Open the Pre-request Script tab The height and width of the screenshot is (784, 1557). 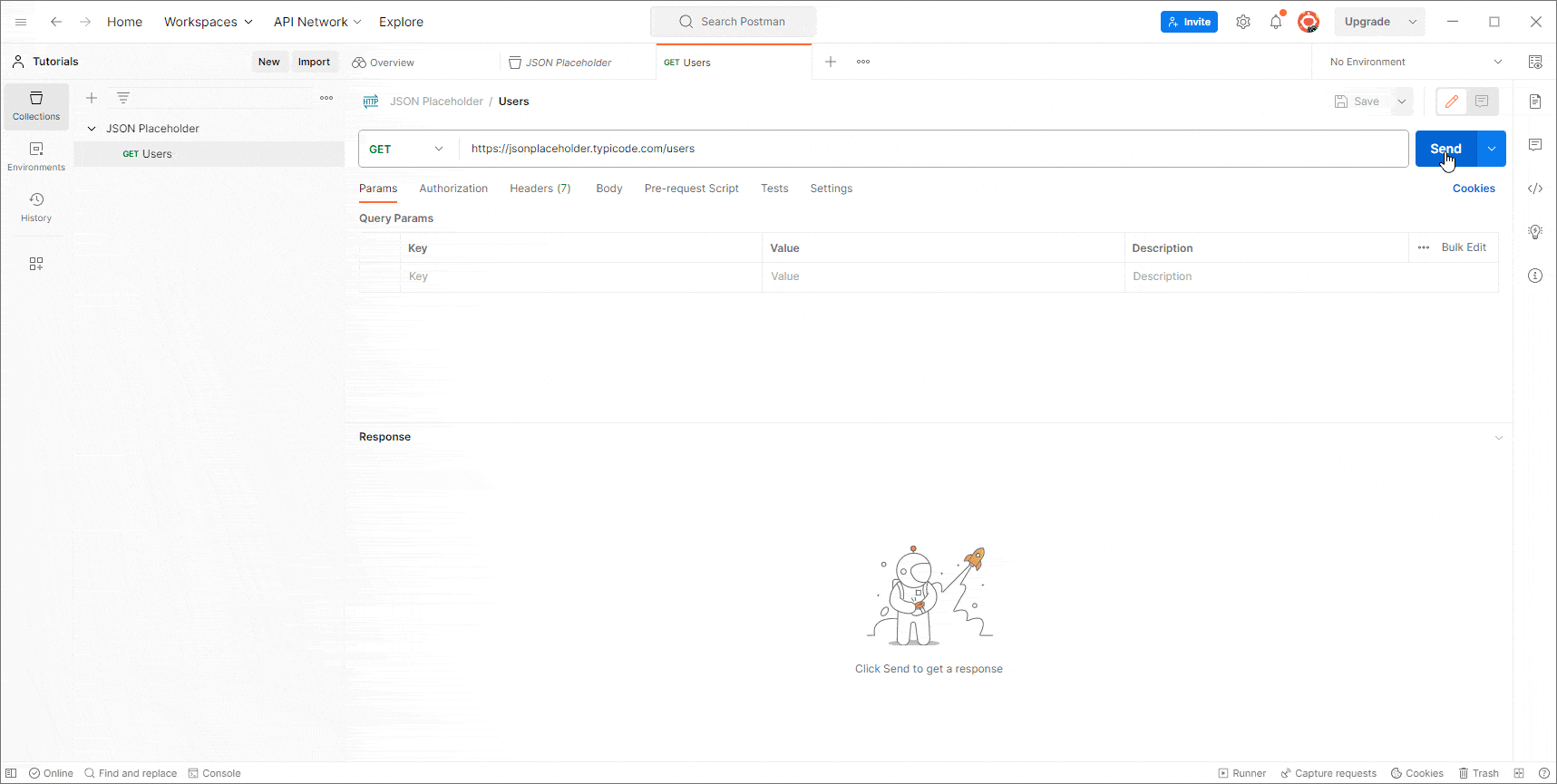click(692, 189)
